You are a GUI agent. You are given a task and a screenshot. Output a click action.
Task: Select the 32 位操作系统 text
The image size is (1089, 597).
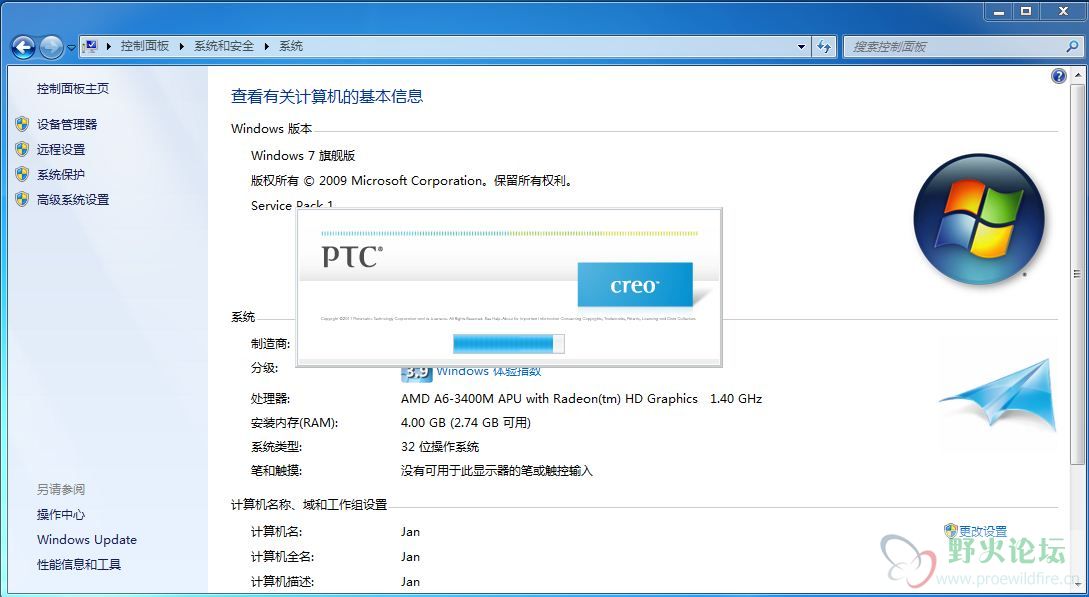tap(440, 446)
